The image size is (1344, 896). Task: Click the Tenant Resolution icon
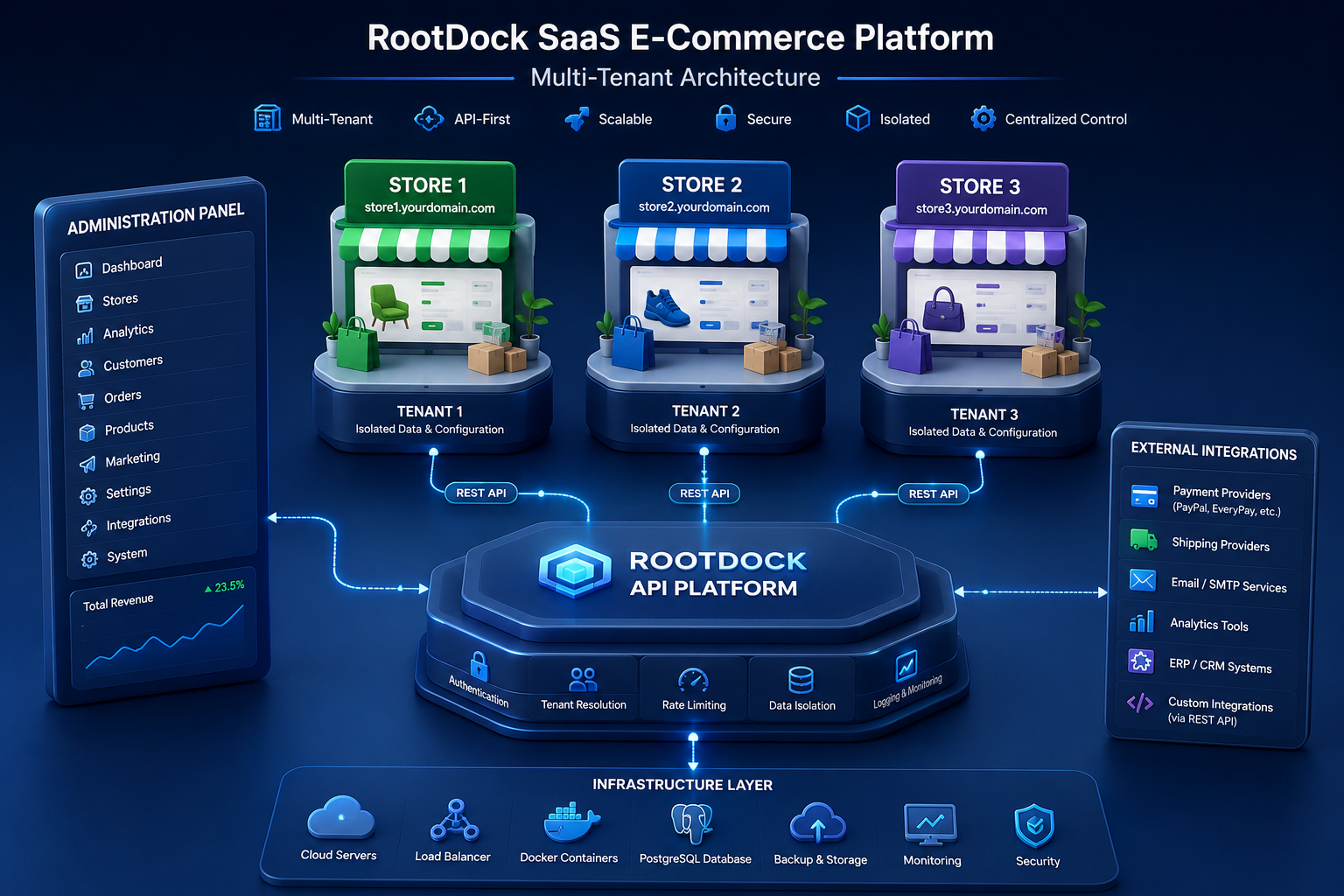point(583,679)
